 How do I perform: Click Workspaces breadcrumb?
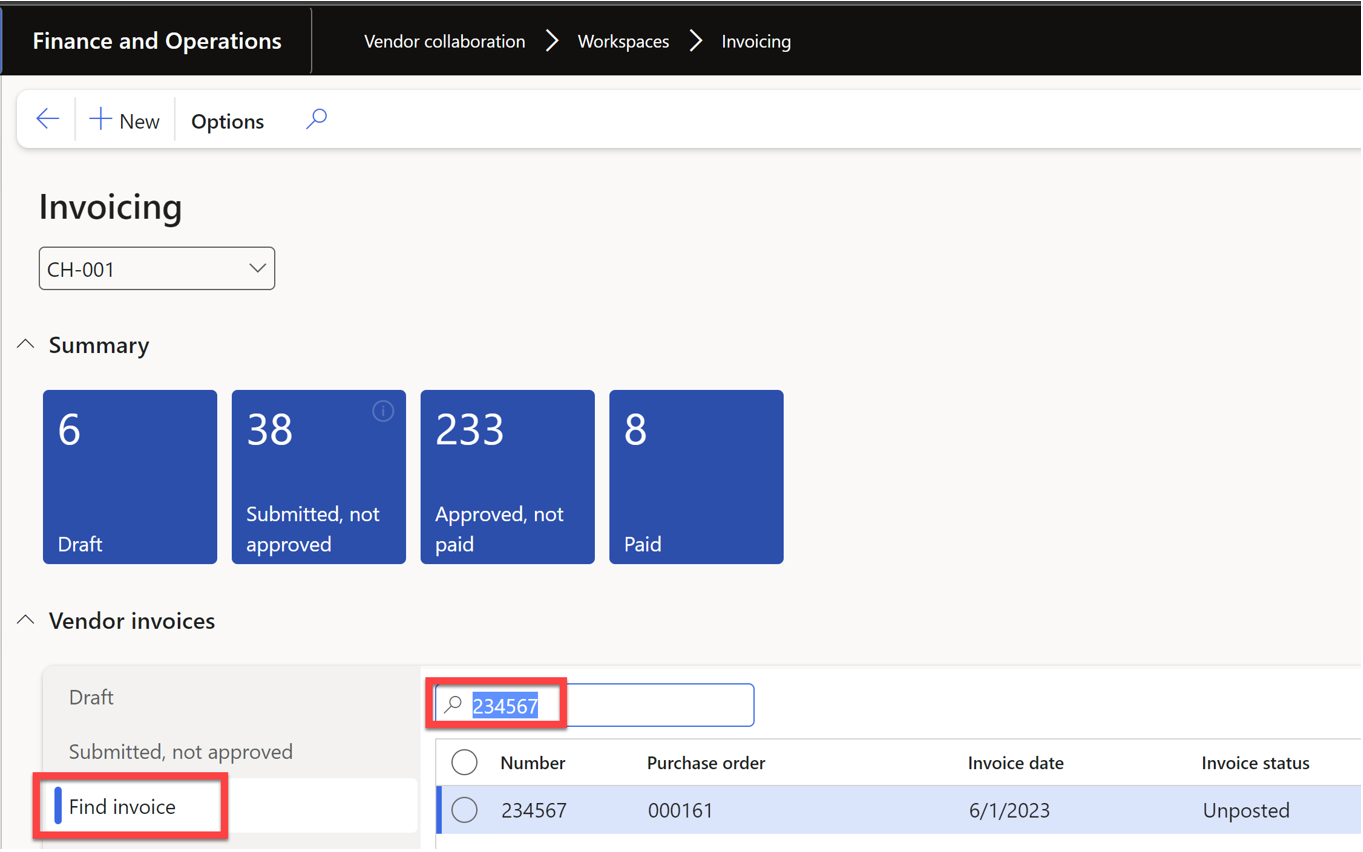pos(623,41)
